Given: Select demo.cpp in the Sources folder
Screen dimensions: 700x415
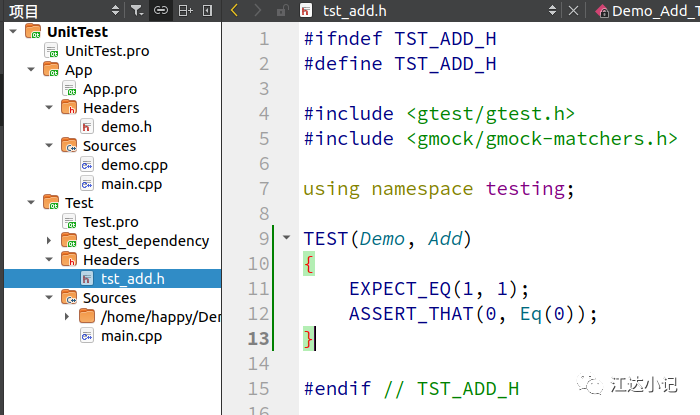Looking at the screenshot, I should point(134,165).
